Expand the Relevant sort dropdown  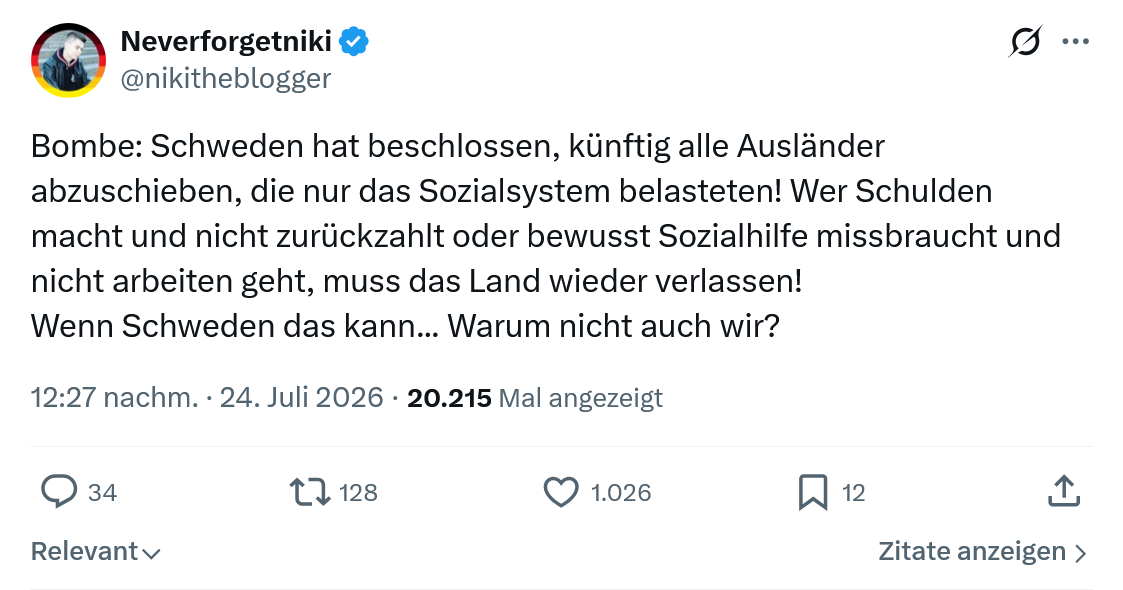96,551
